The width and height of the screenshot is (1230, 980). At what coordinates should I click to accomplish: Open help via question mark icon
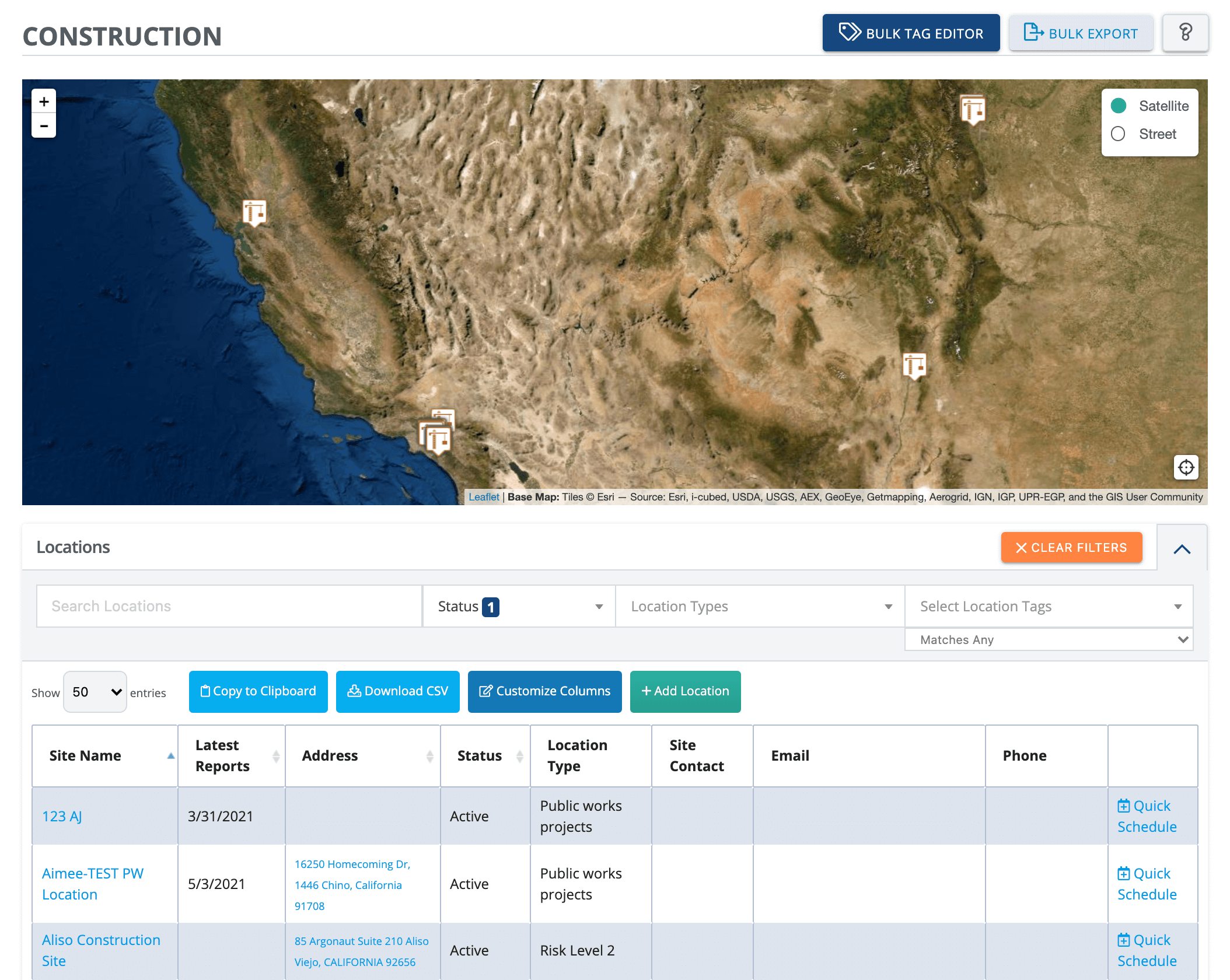tap(1185, 33)
